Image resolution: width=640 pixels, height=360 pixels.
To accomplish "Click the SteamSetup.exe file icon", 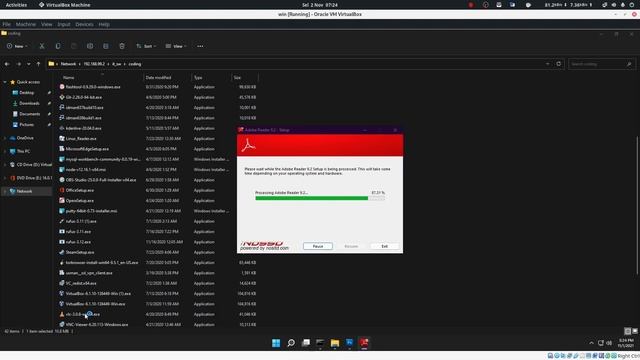I will click(x=62, y=252).
